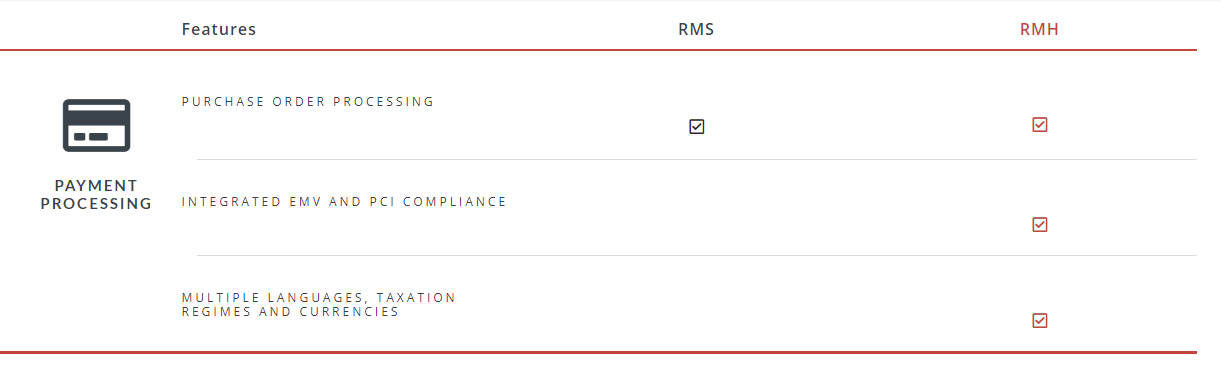This screenshot has width=1221, height=370.
Task: Toggle the RMH checkbox for Integrated EMV and PCI
Action: pyautogui.click(x=1039, y=224)
